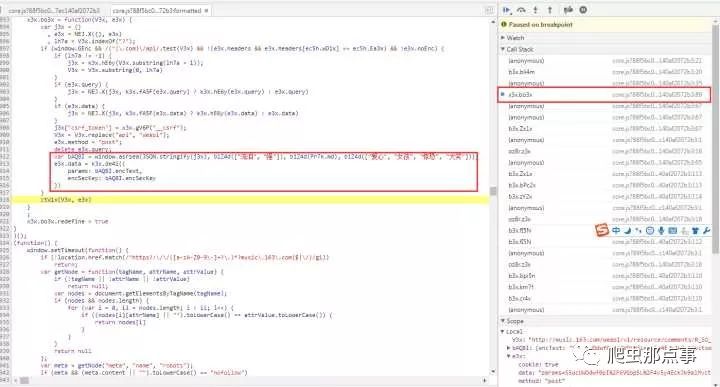
Task: Click the code editor vertical scrollbar thumb
Action: [493, 191]
